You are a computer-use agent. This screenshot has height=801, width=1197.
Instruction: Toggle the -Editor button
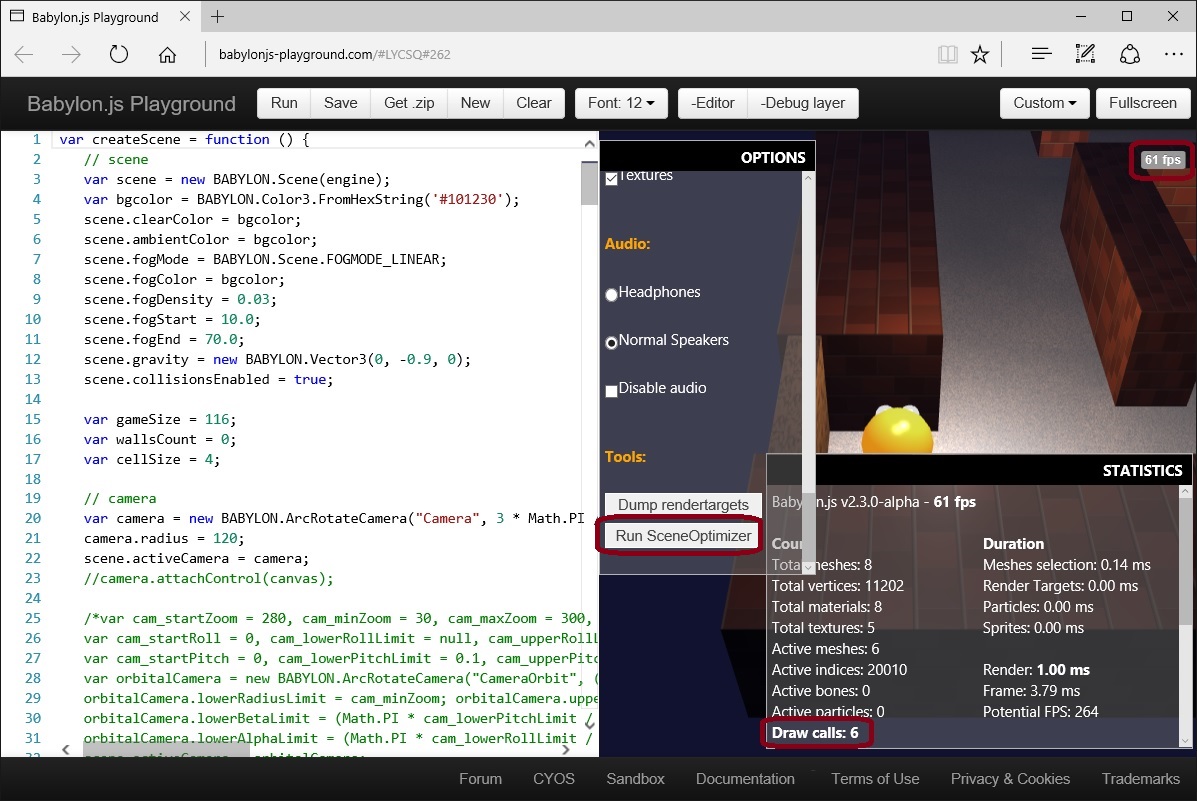[x=713, y=103]
